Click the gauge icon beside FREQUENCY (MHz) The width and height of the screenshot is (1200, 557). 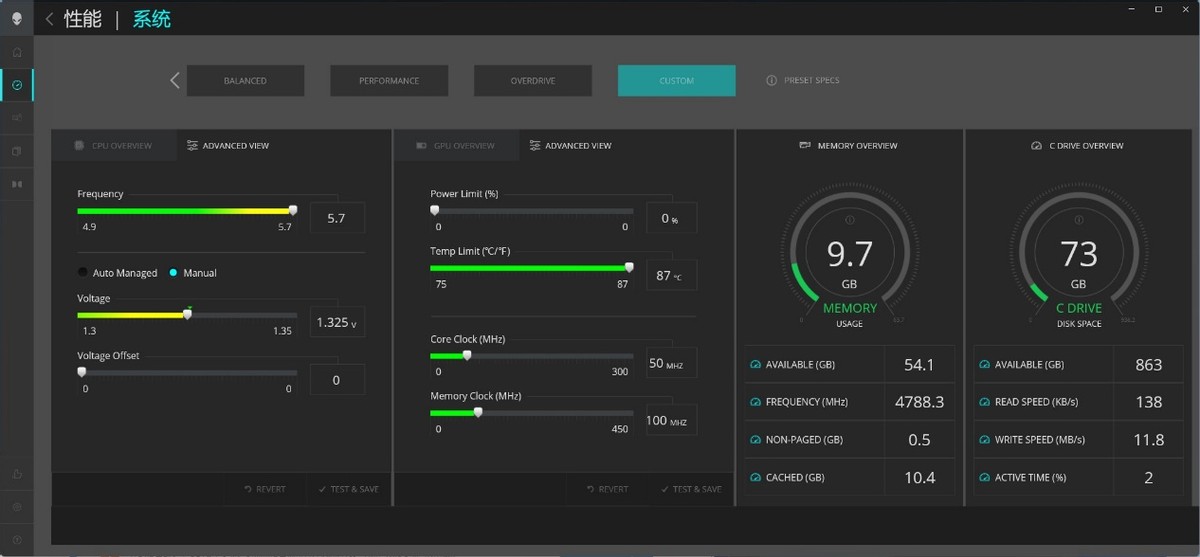pos(755,402)
